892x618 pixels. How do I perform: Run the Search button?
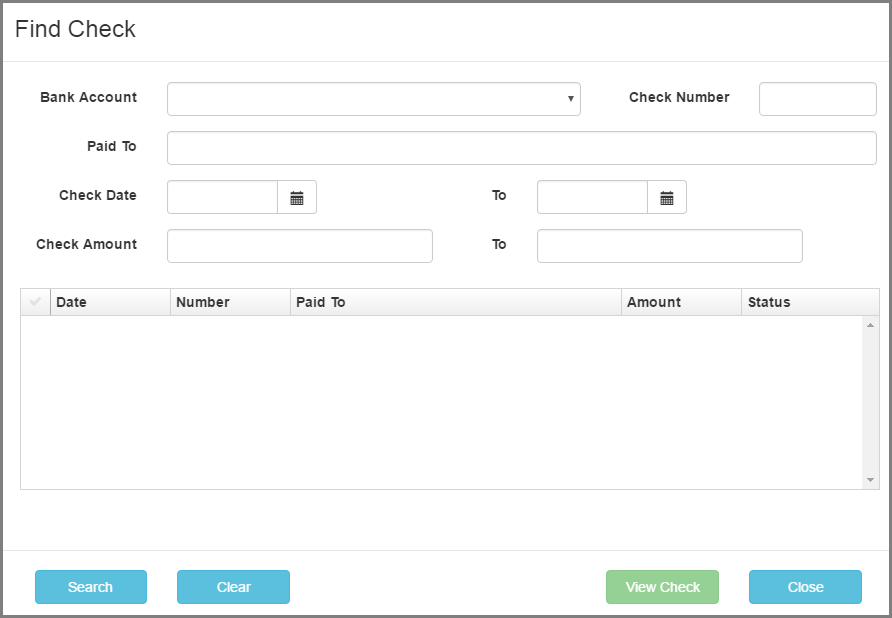(91, 587)
